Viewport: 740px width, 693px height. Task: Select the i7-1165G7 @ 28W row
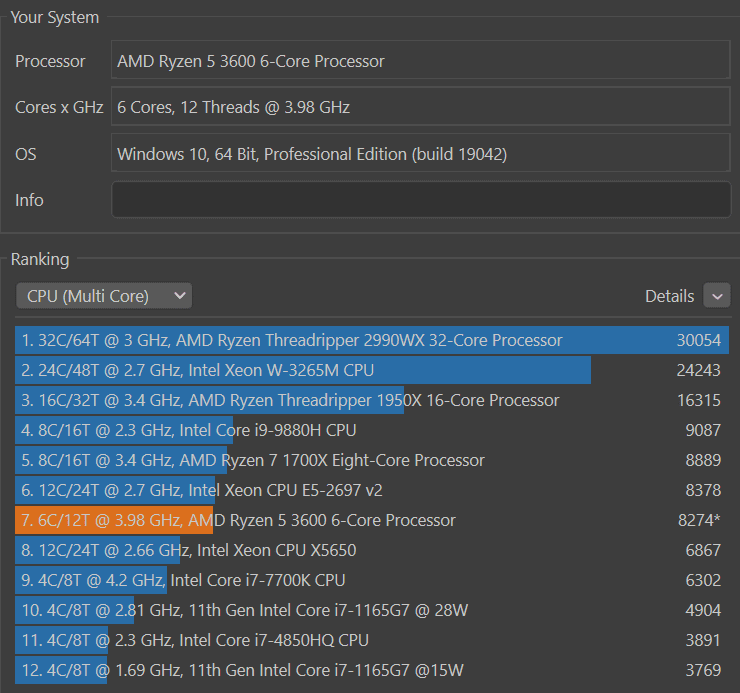click(x=372, y=610)
